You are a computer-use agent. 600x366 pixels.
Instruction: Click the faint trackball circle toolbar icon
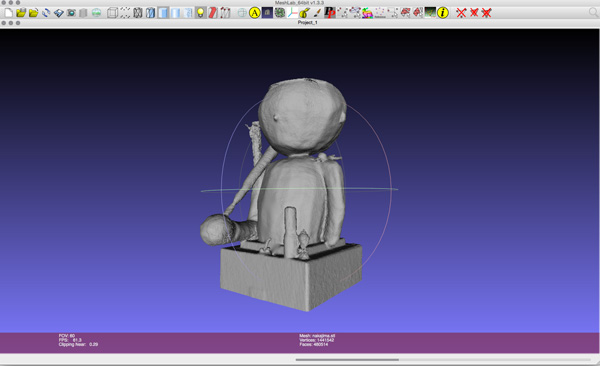pos(242,13)
